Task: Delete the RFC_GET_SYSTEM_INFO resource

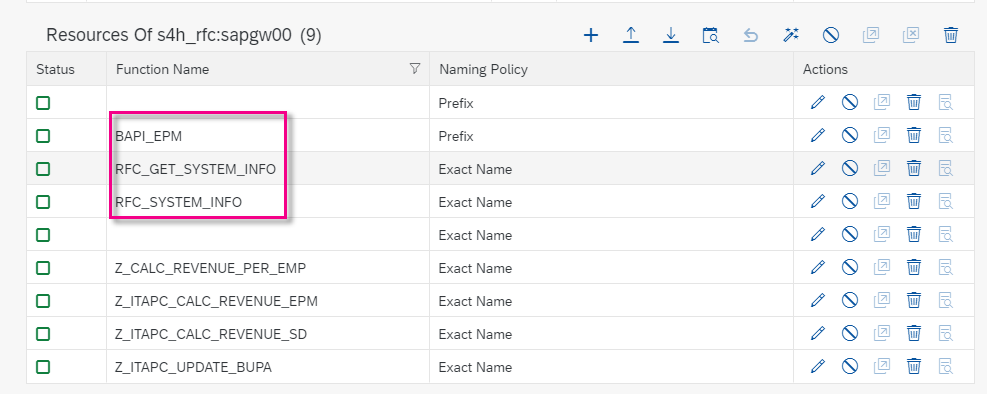Action: 914,168
